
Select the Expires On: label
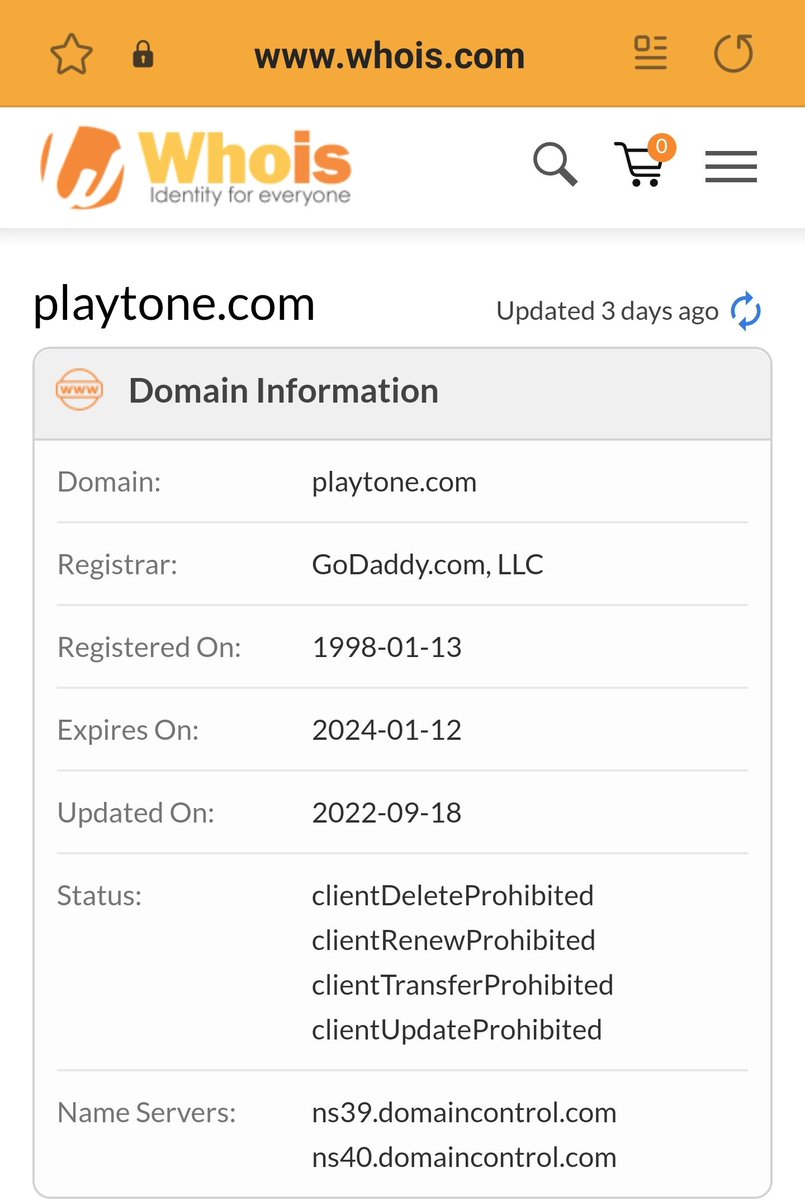pos(128,730)
